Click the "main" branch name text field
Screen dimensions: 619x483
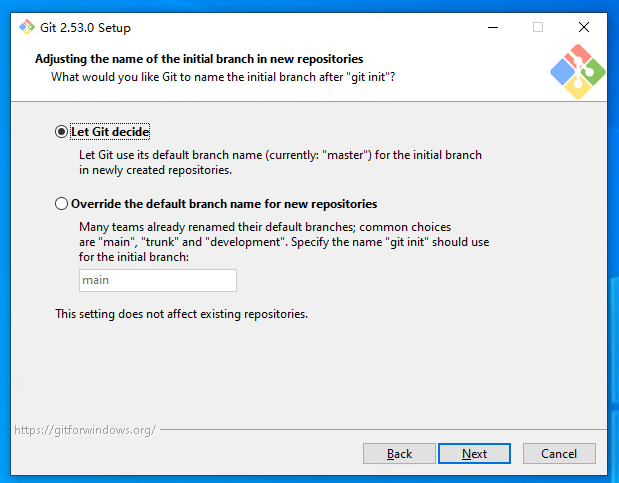click(157, 280)
